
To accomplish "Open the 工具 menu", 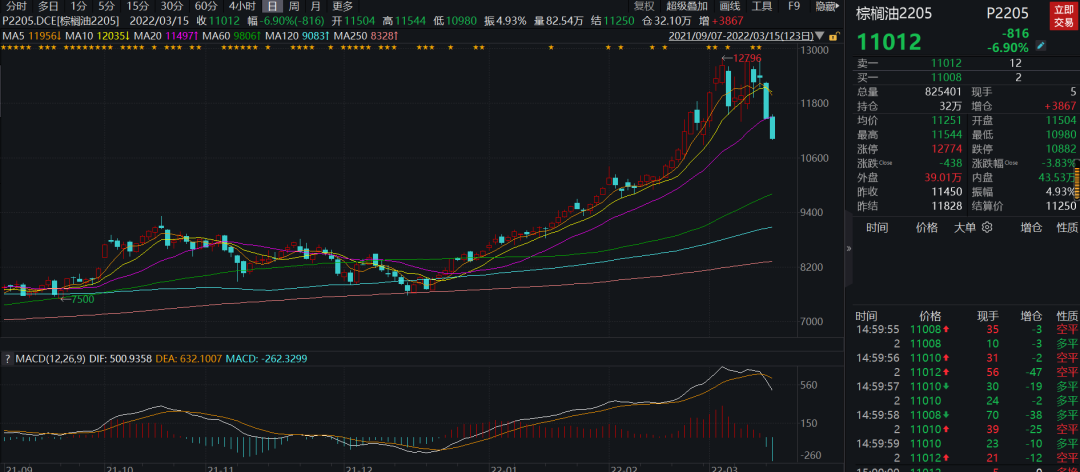I will click(762, 6).
